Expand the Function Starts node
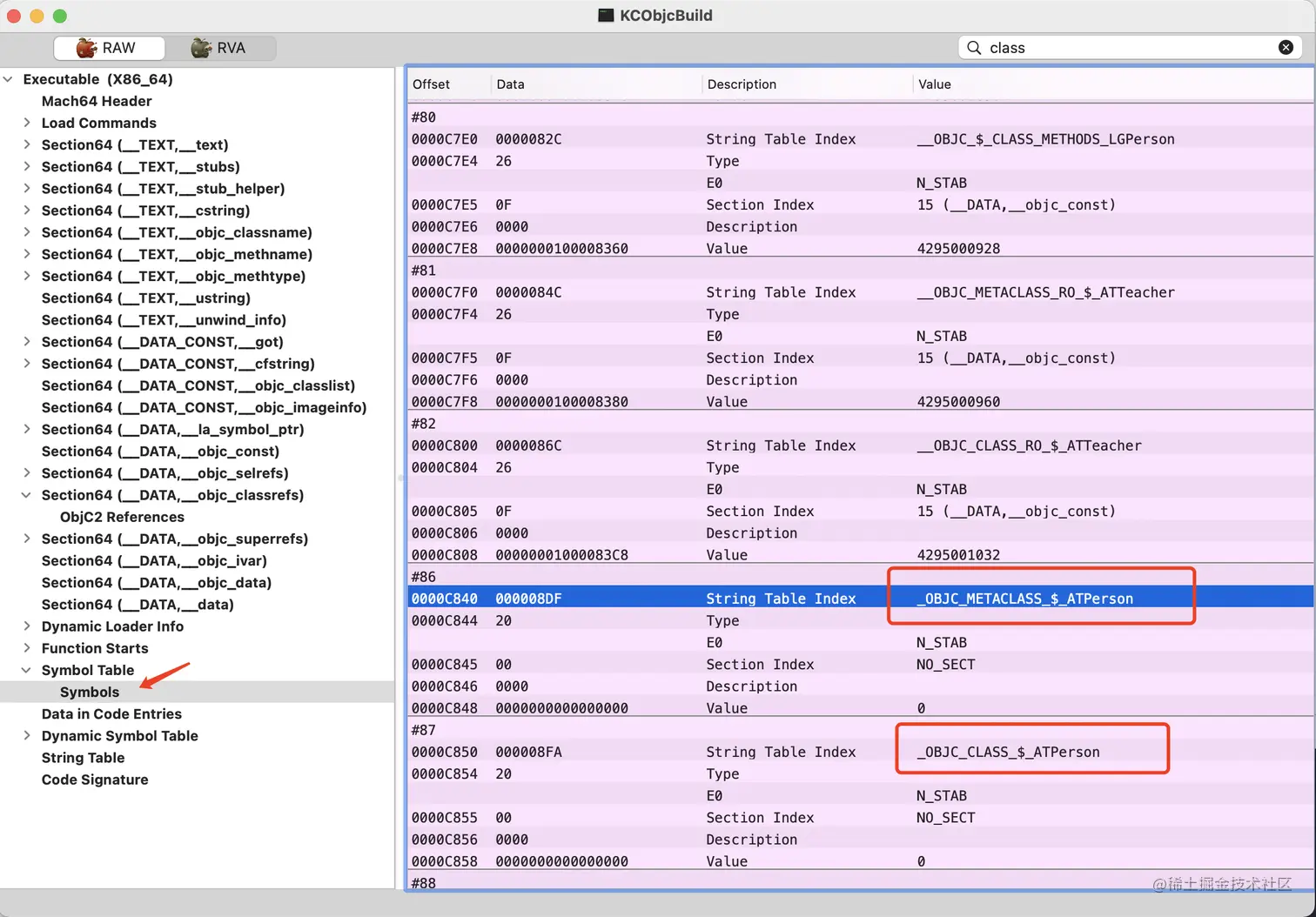The image size is (1316, 917). pyautogui.click(x=26, y=648)
